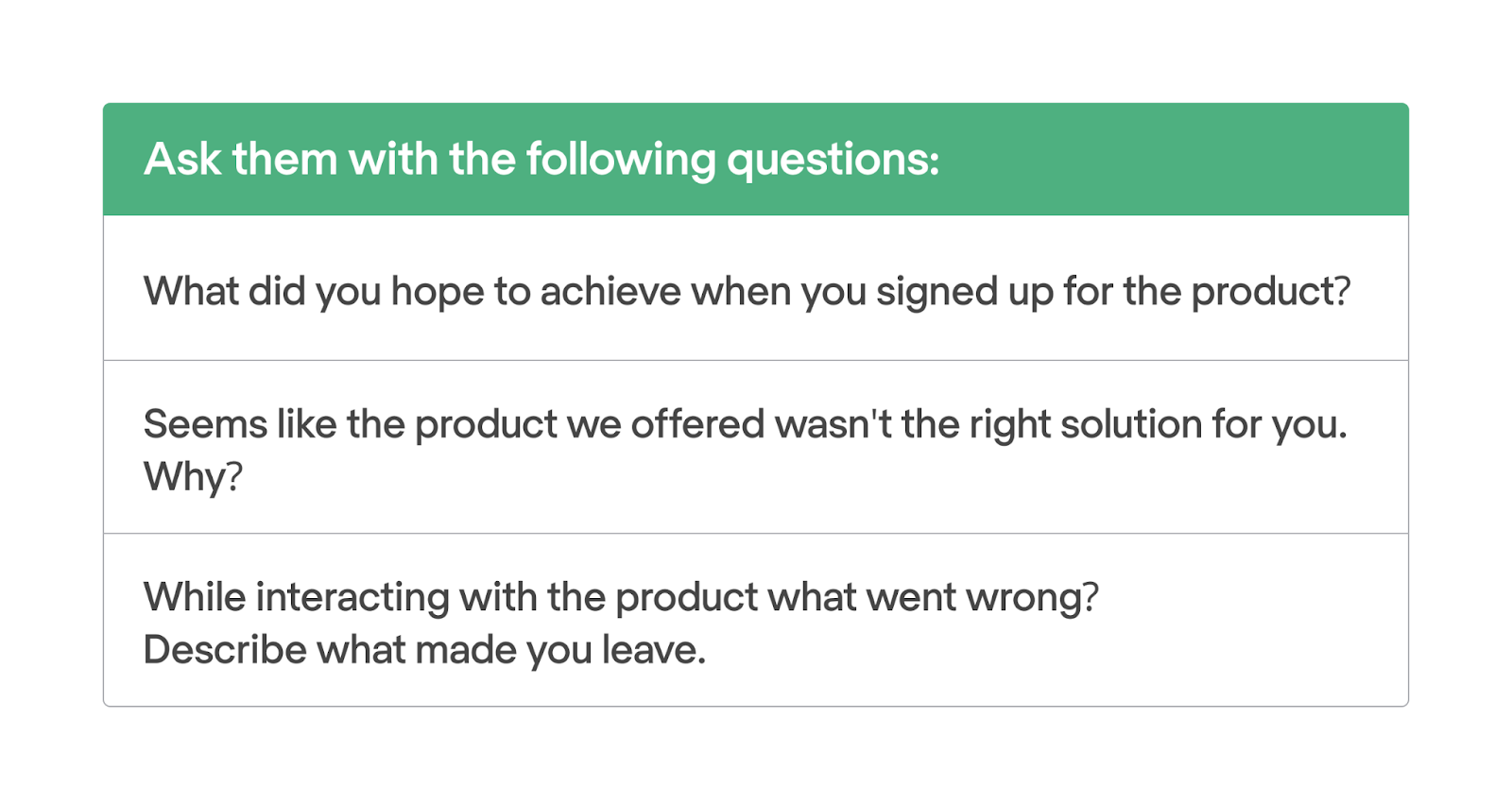This screenshot has height=787, width=1512.
Task: Click the word 'interacting' in third question
Action: click(352, 598)
